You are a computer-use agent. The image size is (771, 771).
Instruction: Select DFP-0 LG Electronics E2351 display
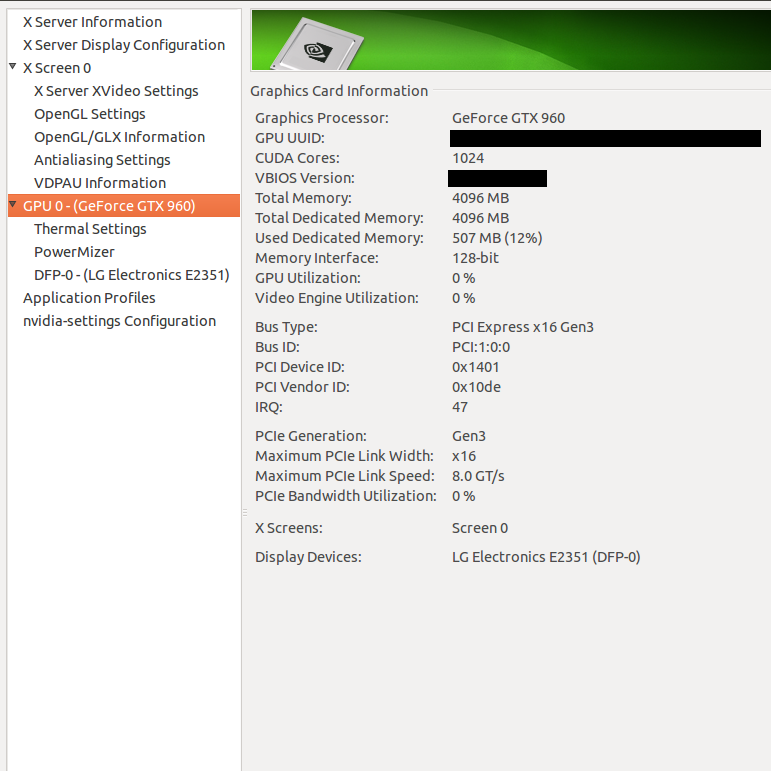[132, 275]
